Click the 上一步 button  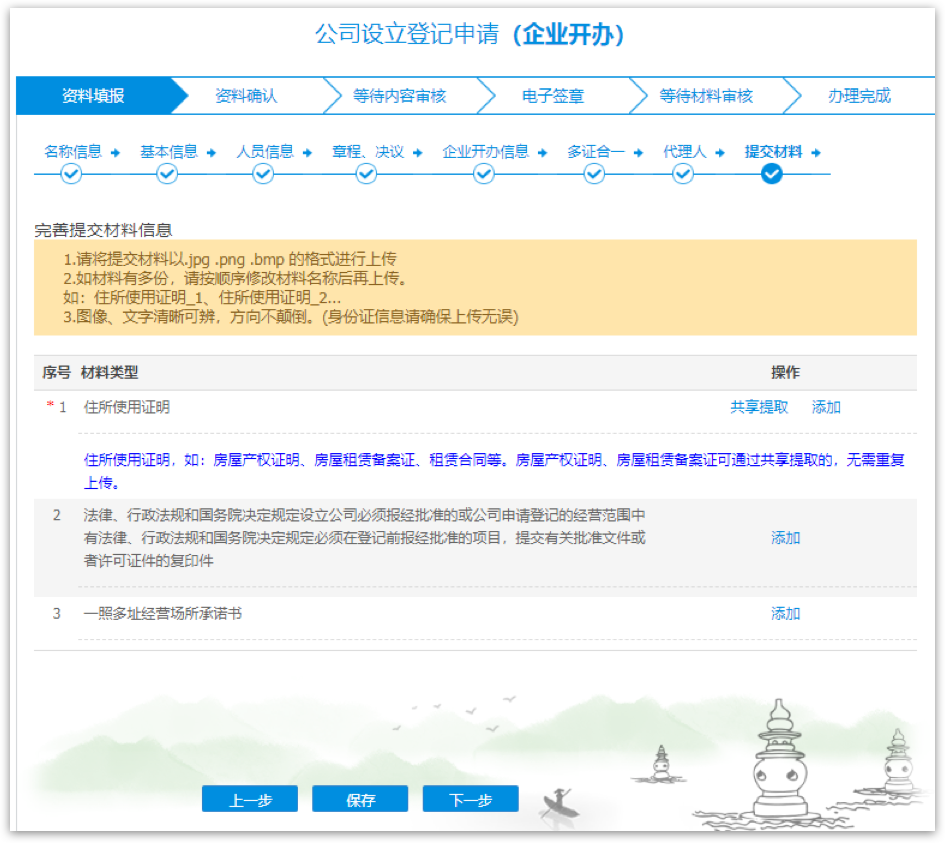(x=250, y=799)
